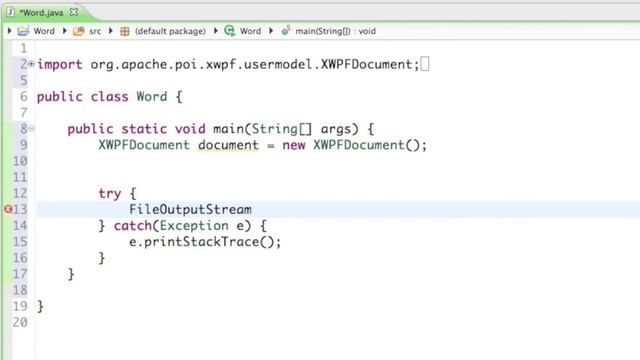Expand breadcrumb arrow before src
The image size is (640, 360).
(64, 31)
